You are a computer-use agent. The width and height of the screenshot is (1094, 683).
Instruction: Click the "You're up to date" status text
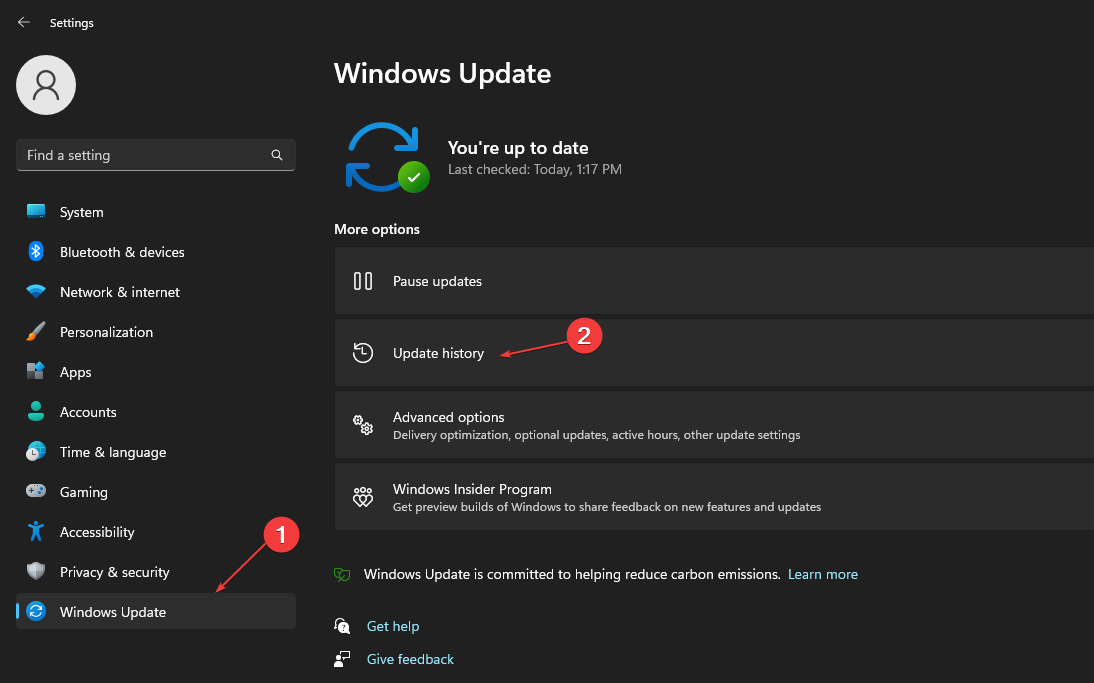pos(518,148)
